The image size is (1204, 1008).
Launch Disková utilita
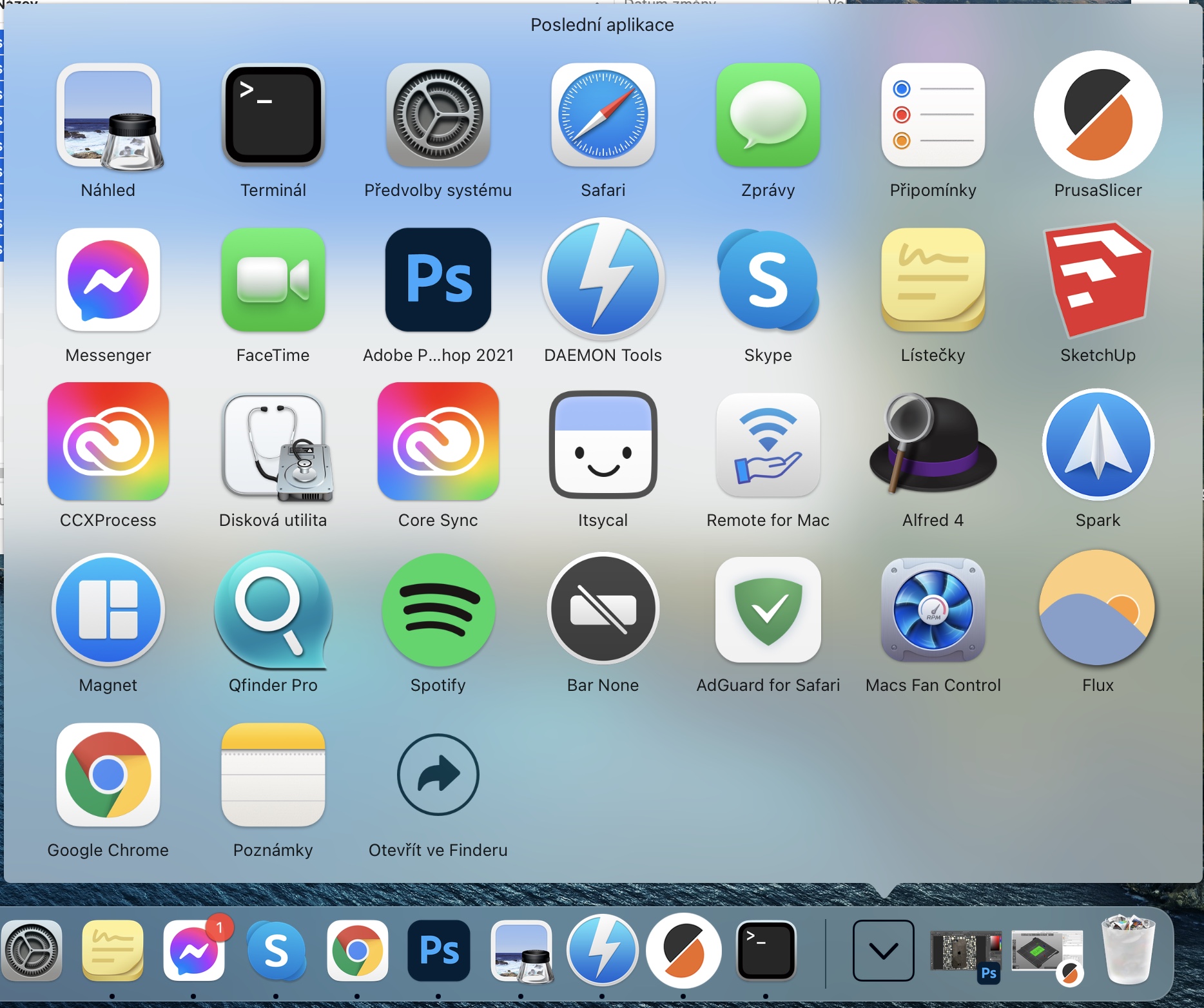277,447
